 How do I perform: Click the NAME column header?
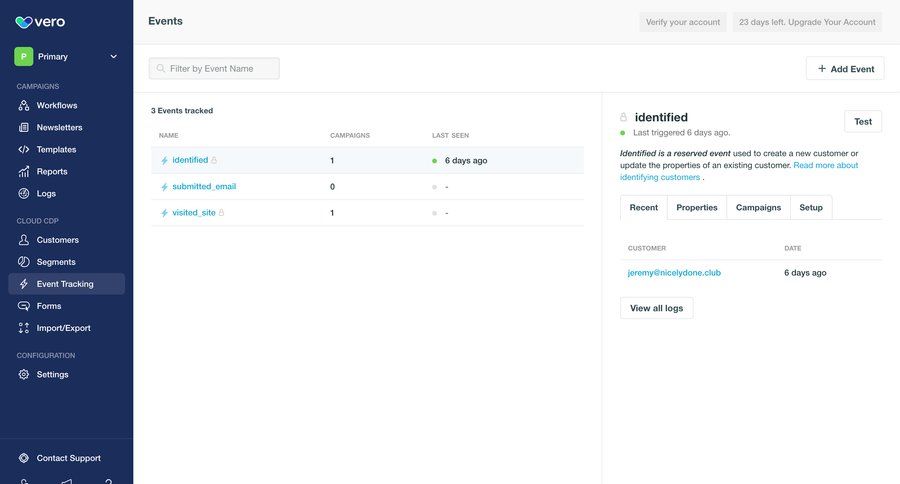pyautogui.click(x=169, y=135)
